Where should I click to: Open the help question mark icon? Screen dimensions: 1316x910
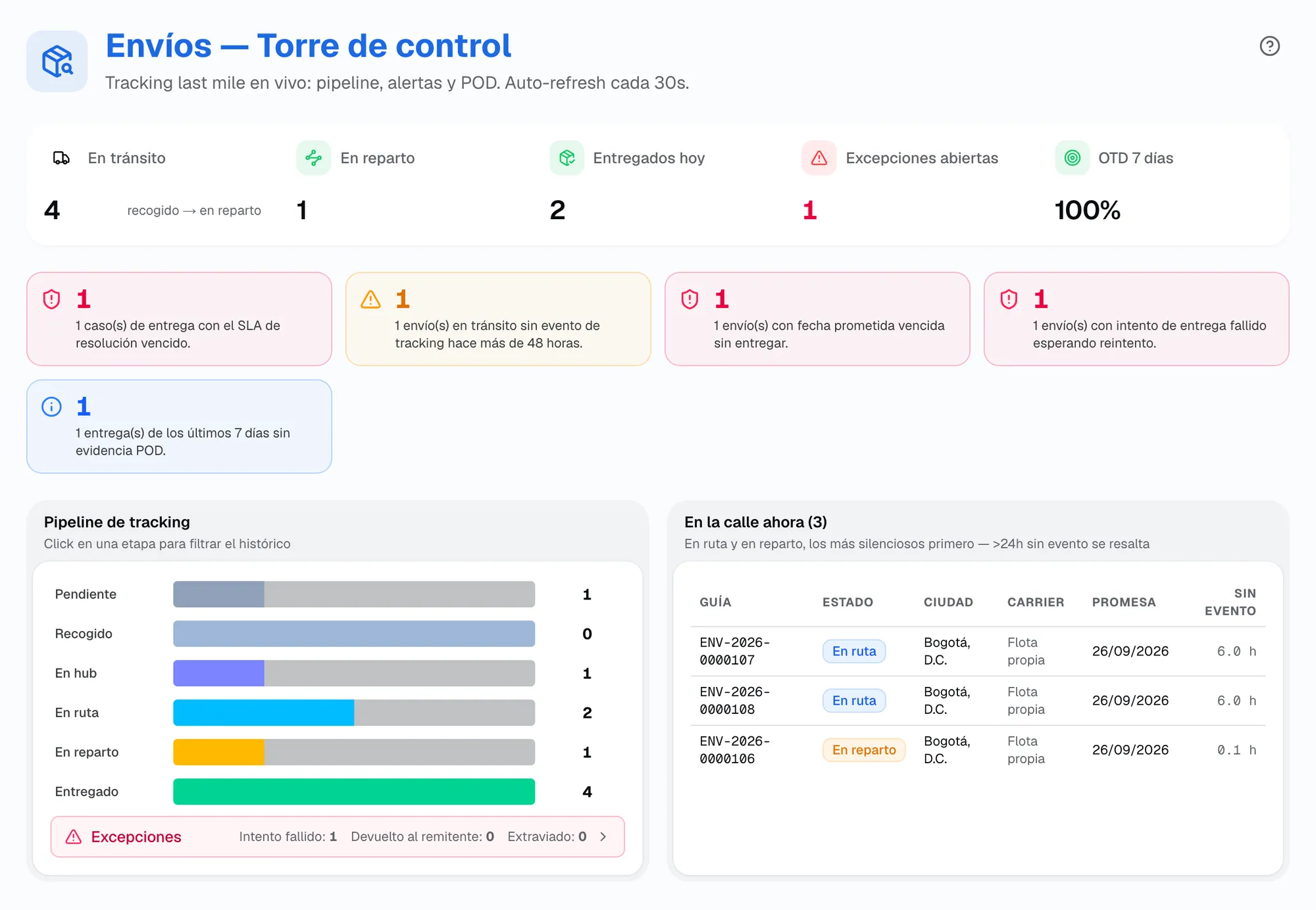click(1269, 46)
